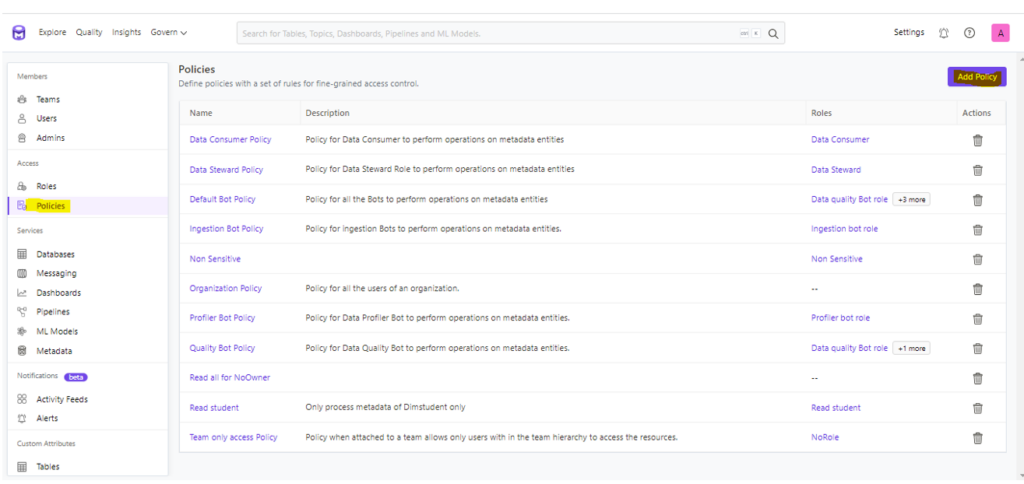Viewport: 1024px width, 484px height.
Task: Expand the Govern dropdown menu
Action: [169, 33]
